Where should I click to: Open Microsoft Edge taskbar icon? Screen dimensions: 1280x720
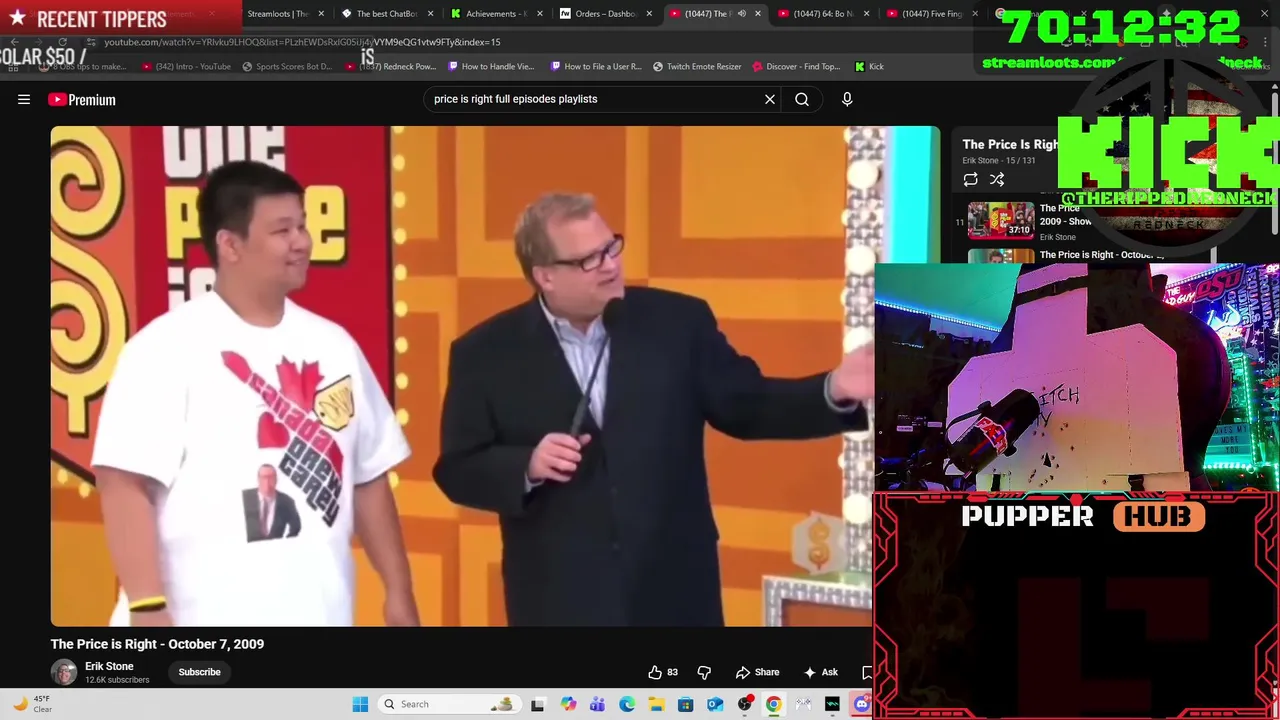coord(627,704)
